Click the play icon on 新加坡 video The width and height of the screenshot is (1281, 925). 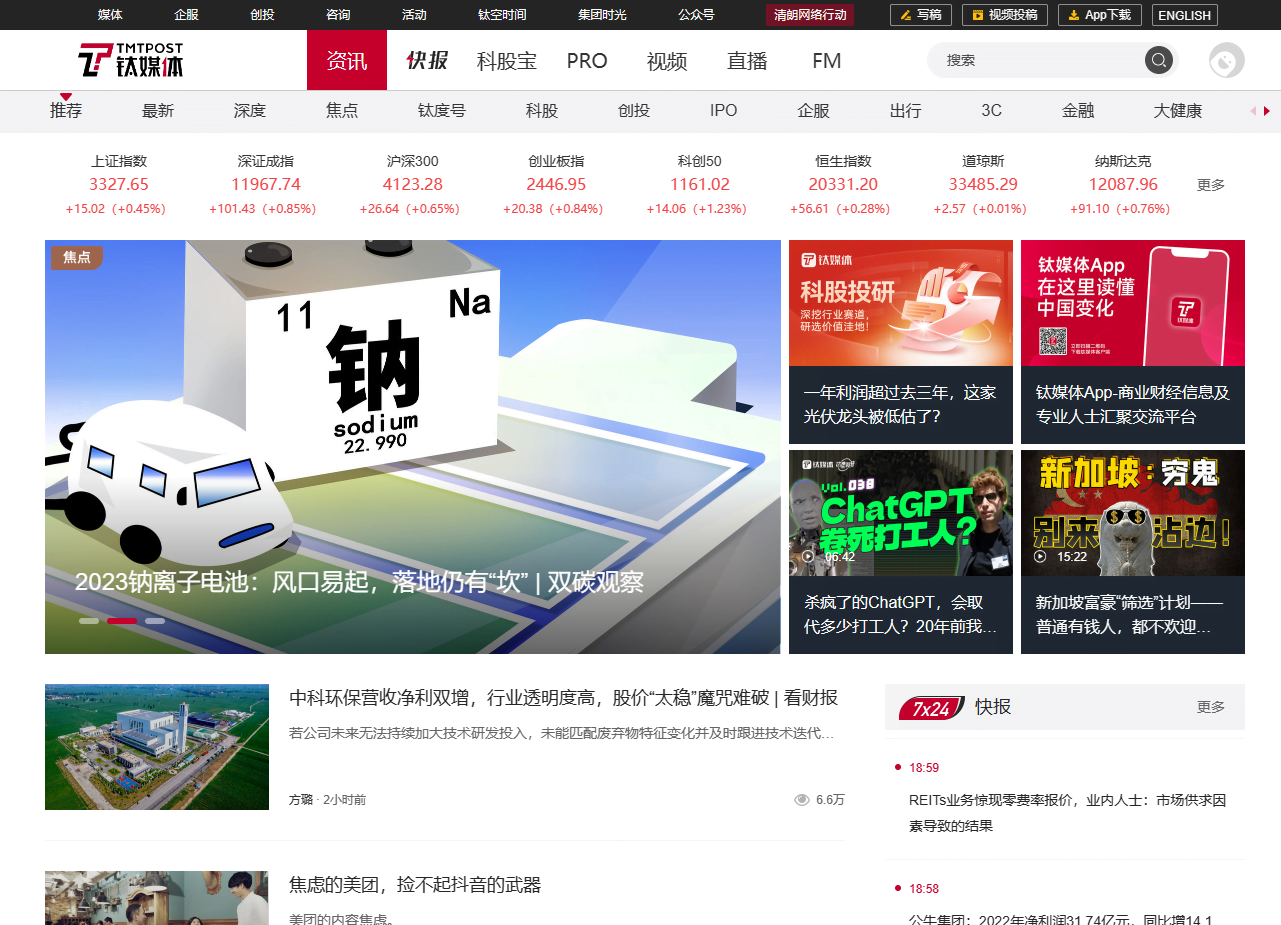click(x=1040, y=556)
